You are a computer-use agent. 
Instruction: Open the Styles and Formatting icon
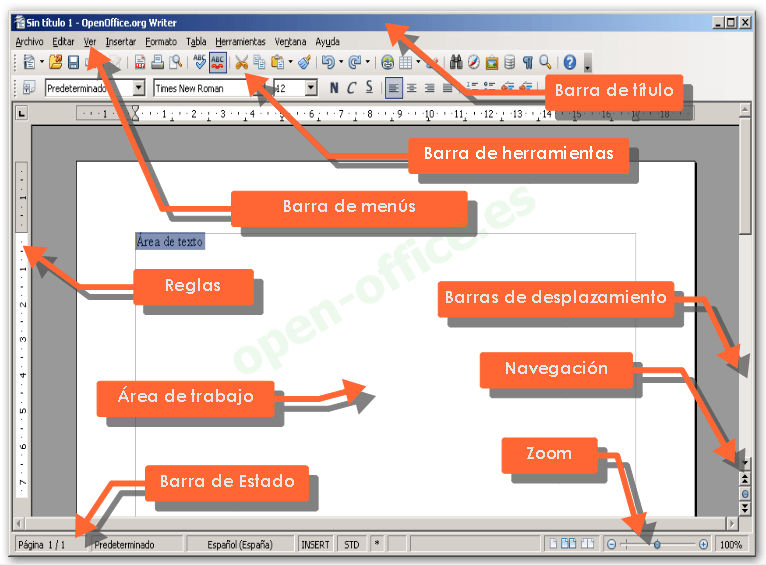[x=29, y=88]
